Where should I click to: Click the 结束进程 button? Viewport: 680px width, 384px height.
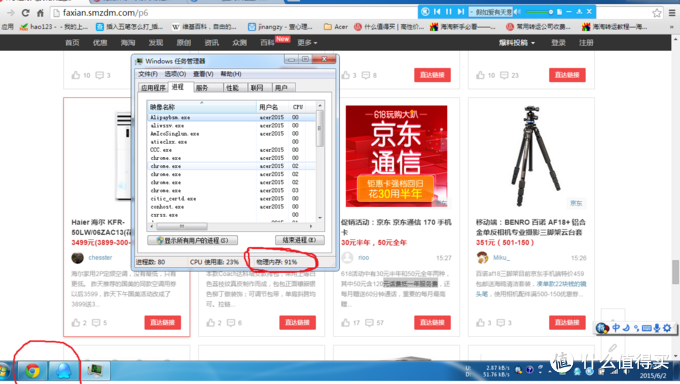[300, 240]
